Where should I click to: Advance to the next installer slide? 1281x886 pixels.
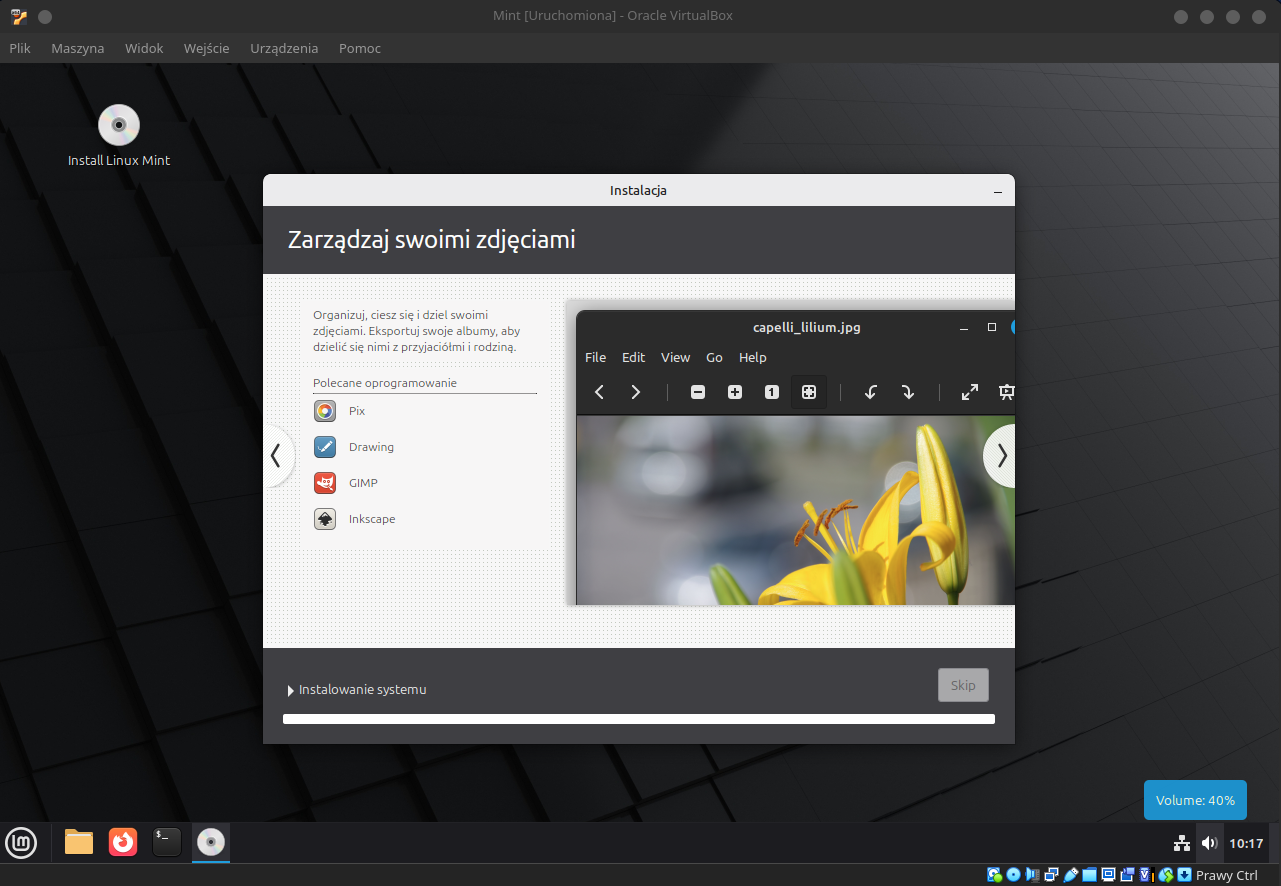pyautogui.click(x=1001, y=456)
